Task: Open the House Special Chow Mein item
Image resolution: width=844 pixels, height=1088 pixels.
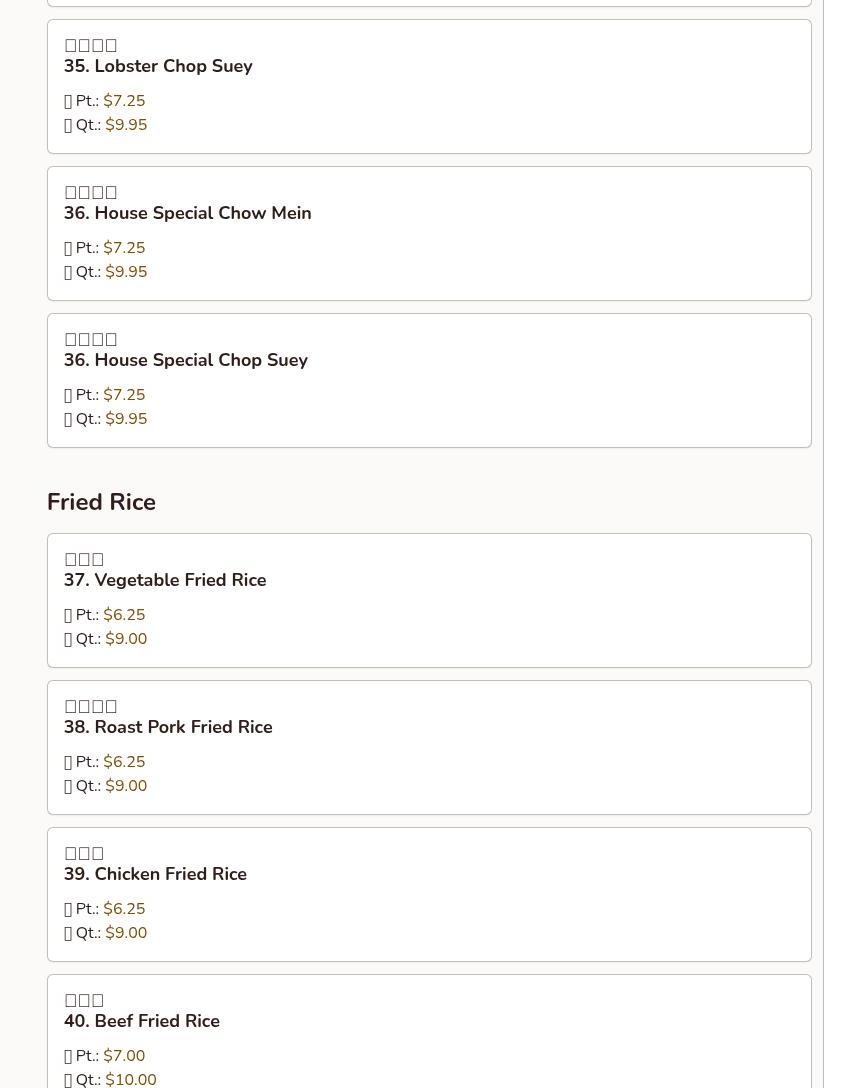Action: tap(187, 213)
